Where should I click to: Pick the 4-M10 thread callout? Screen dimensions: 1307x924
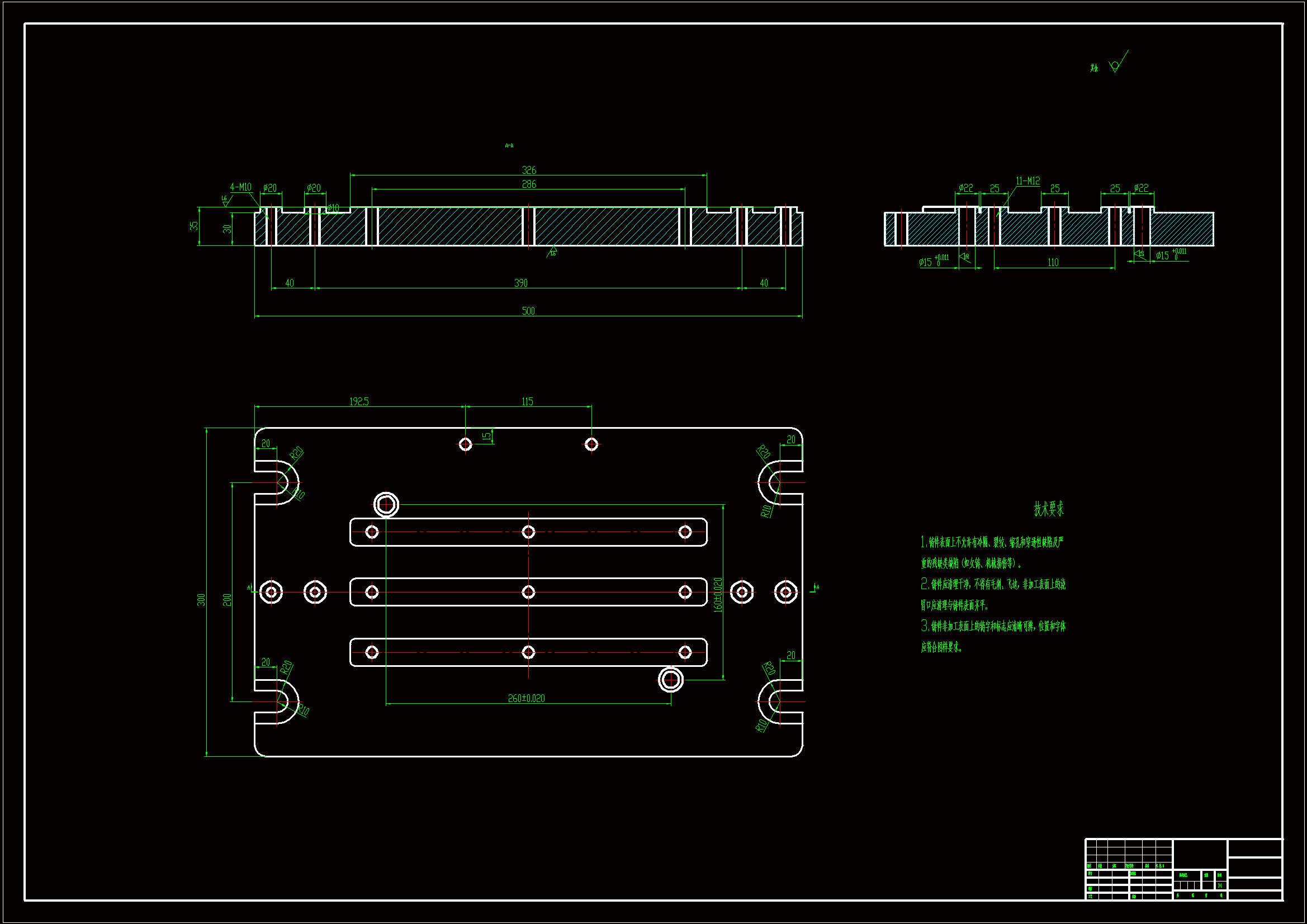click(240, 187)
